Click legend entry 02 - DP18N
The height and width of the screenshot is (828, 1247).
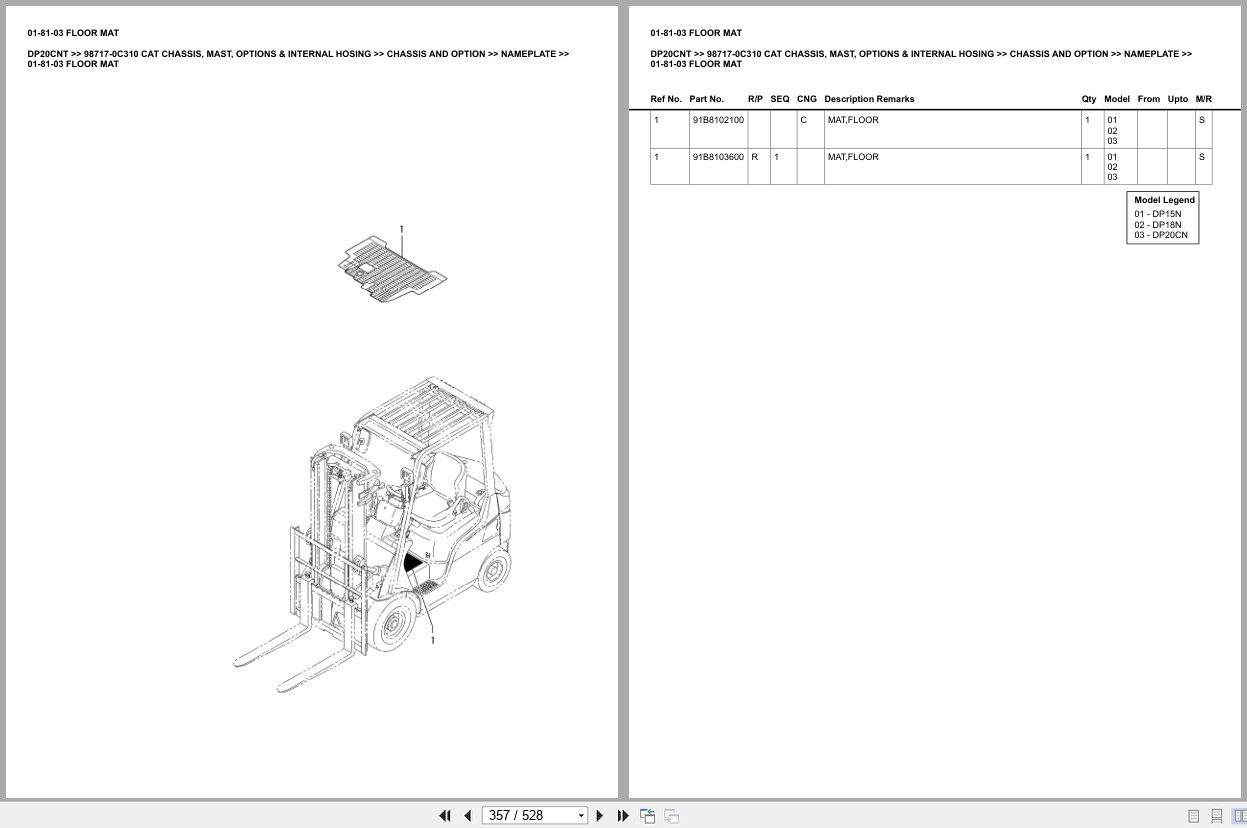[x=1158, y=225]
